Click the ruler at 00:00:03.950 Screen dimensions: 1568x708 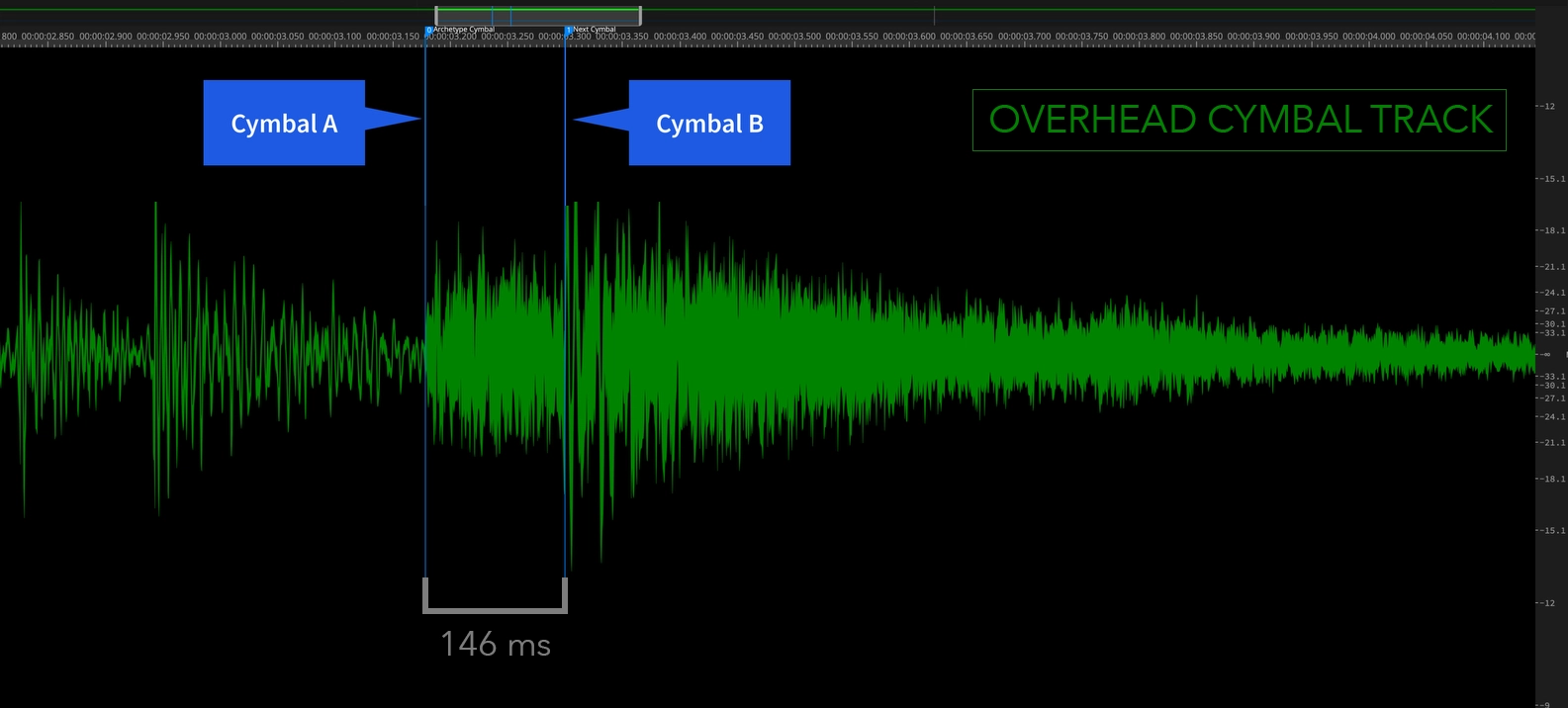(1312, 37)
